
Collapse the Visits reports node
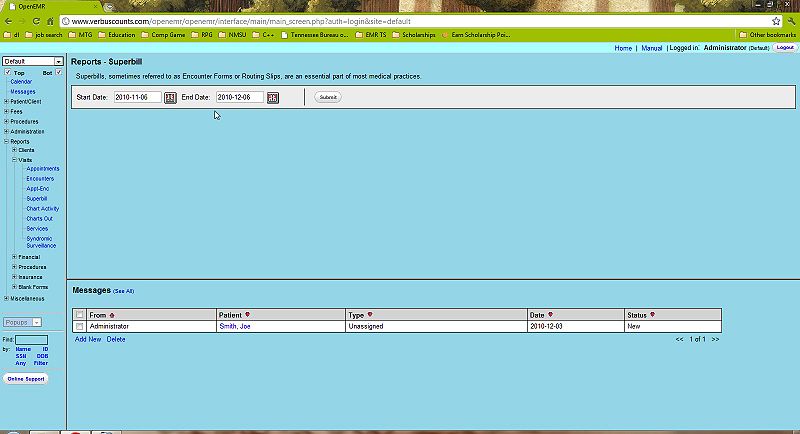click(x=14, y=160)
